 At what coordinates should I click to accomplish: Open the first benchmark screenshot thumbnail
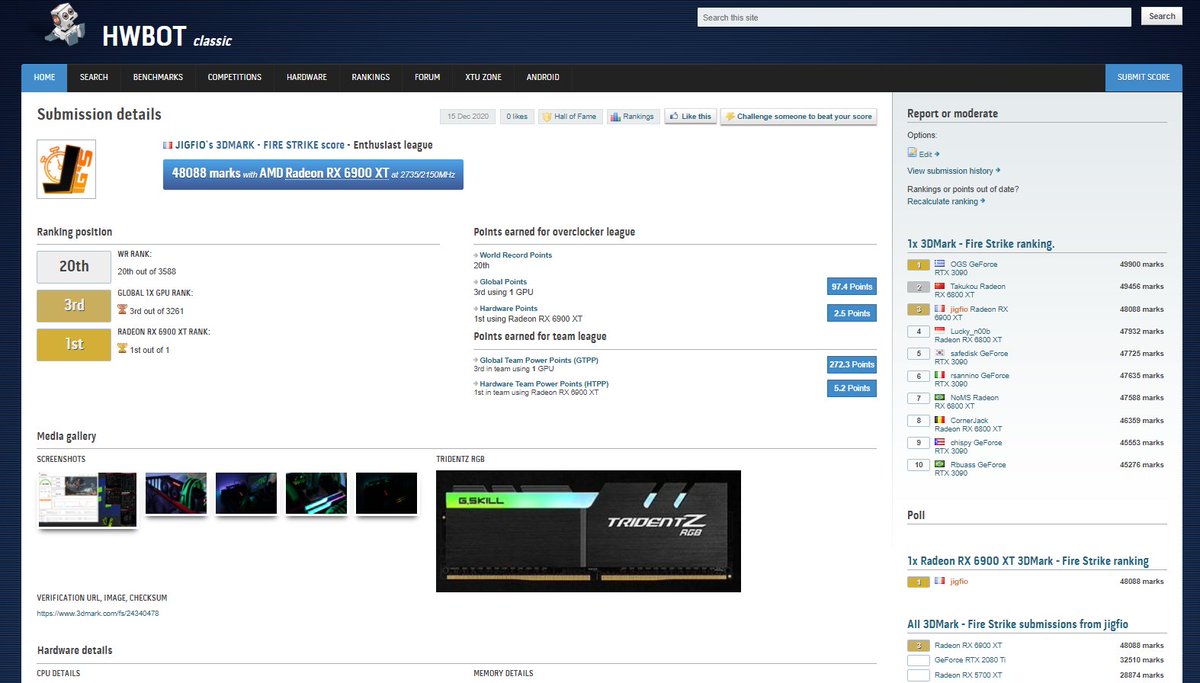point(87,499)
